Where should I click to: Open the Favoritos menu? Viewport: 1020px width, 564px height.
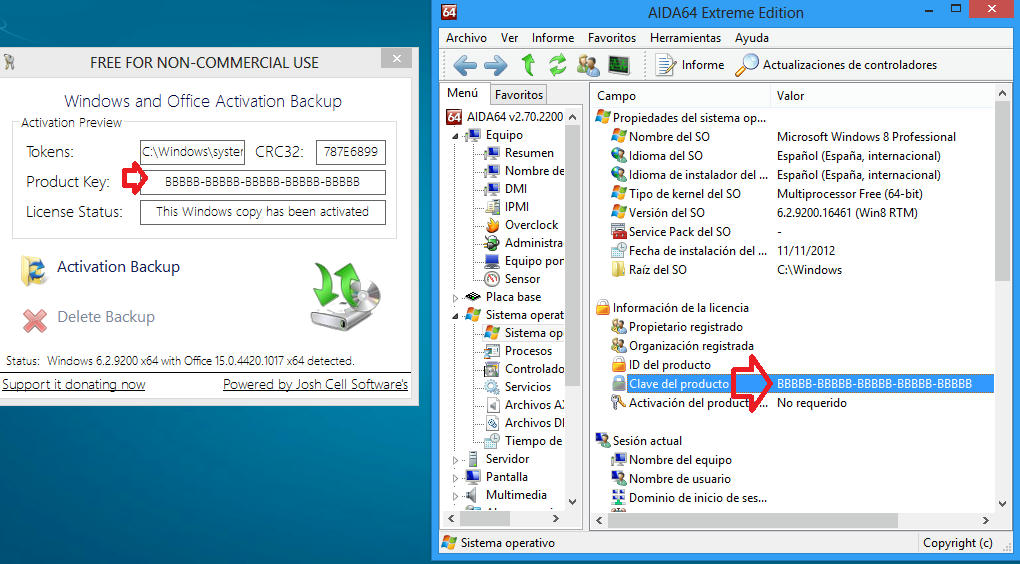pos(612,38)
